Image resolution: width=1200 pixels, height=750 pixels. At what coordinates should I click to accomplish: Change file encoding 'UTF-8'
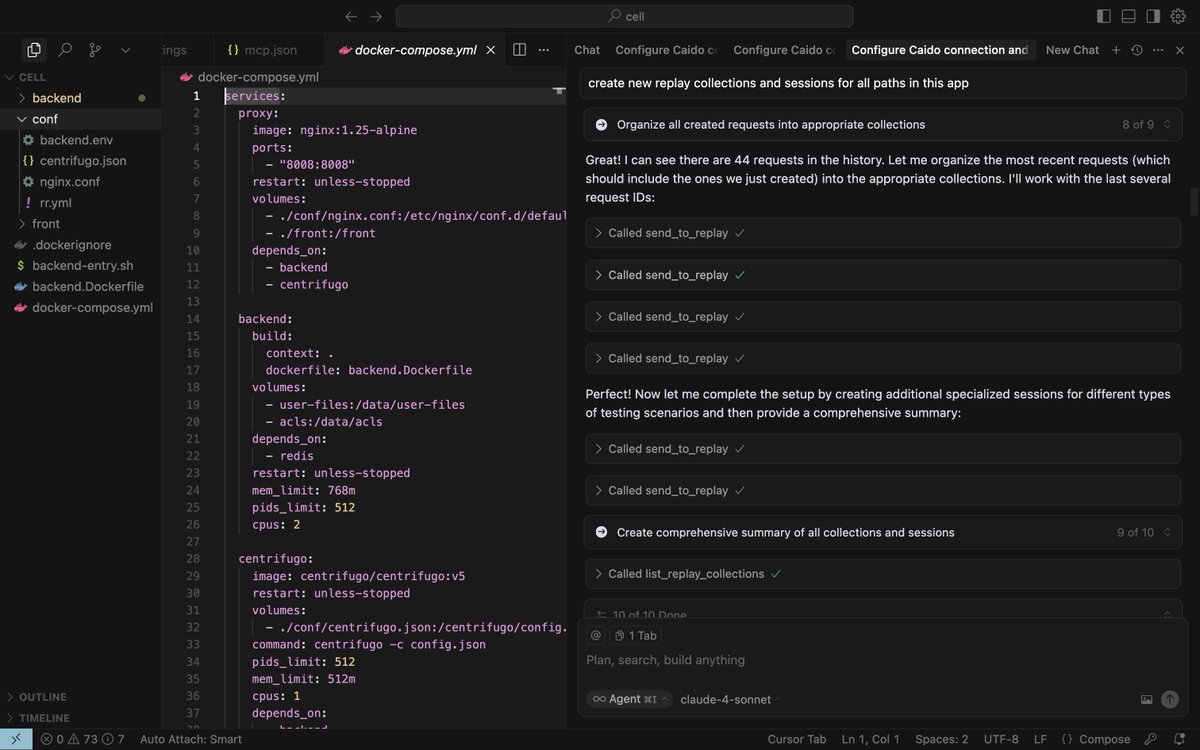tap(1000, 739)
